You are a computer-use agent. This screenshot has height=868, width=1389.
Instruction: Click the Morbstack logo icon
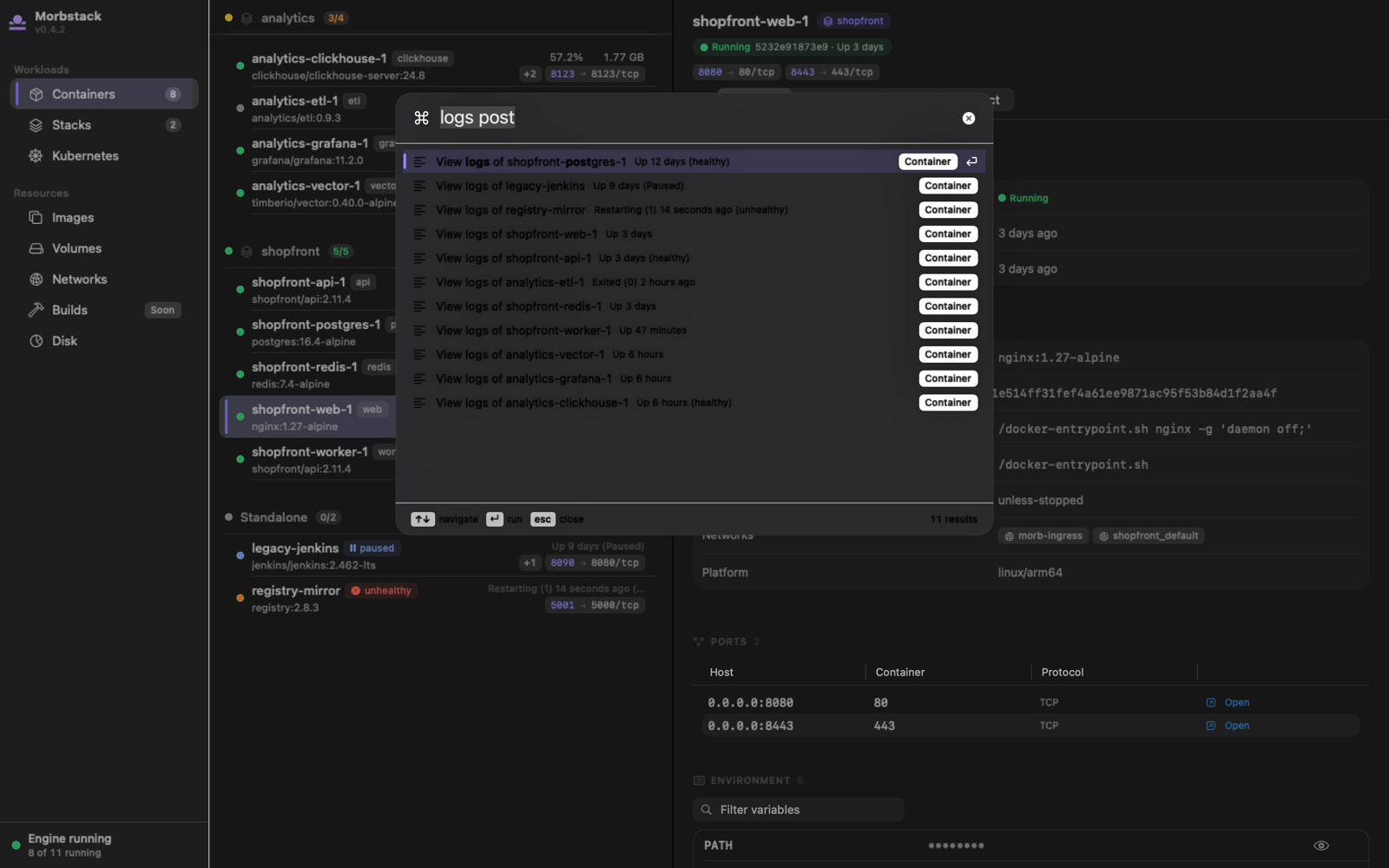(17, 22)
